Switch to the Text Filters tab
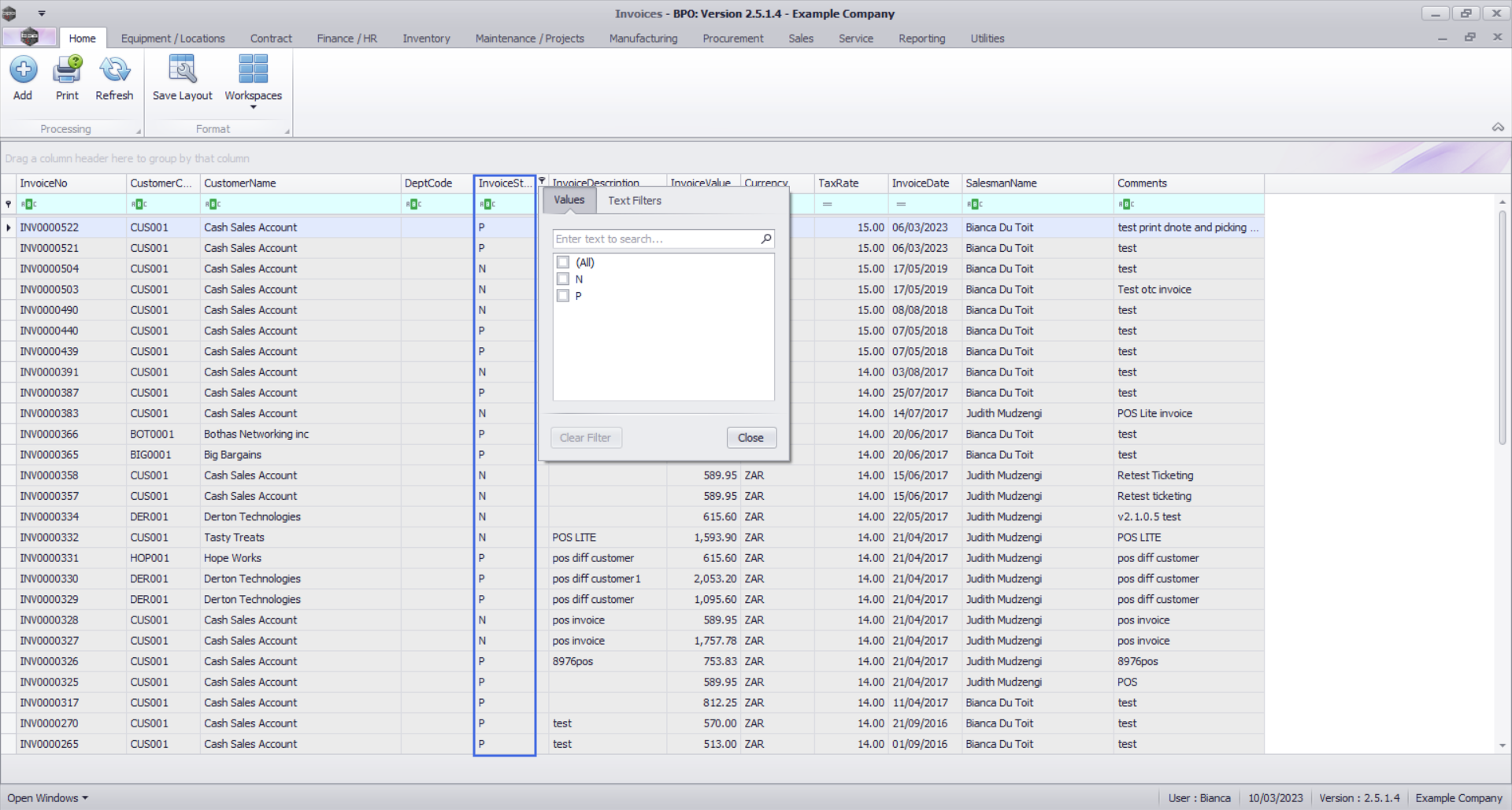The height and width of the screenshot is (810, 1512). pos(635,201)
